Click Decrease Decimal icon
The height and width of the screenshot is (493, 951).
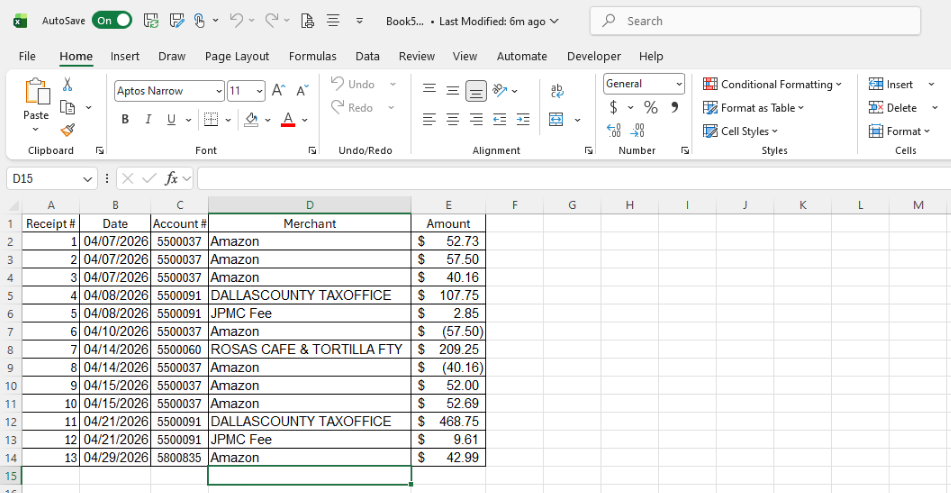(x=637, y=130)
